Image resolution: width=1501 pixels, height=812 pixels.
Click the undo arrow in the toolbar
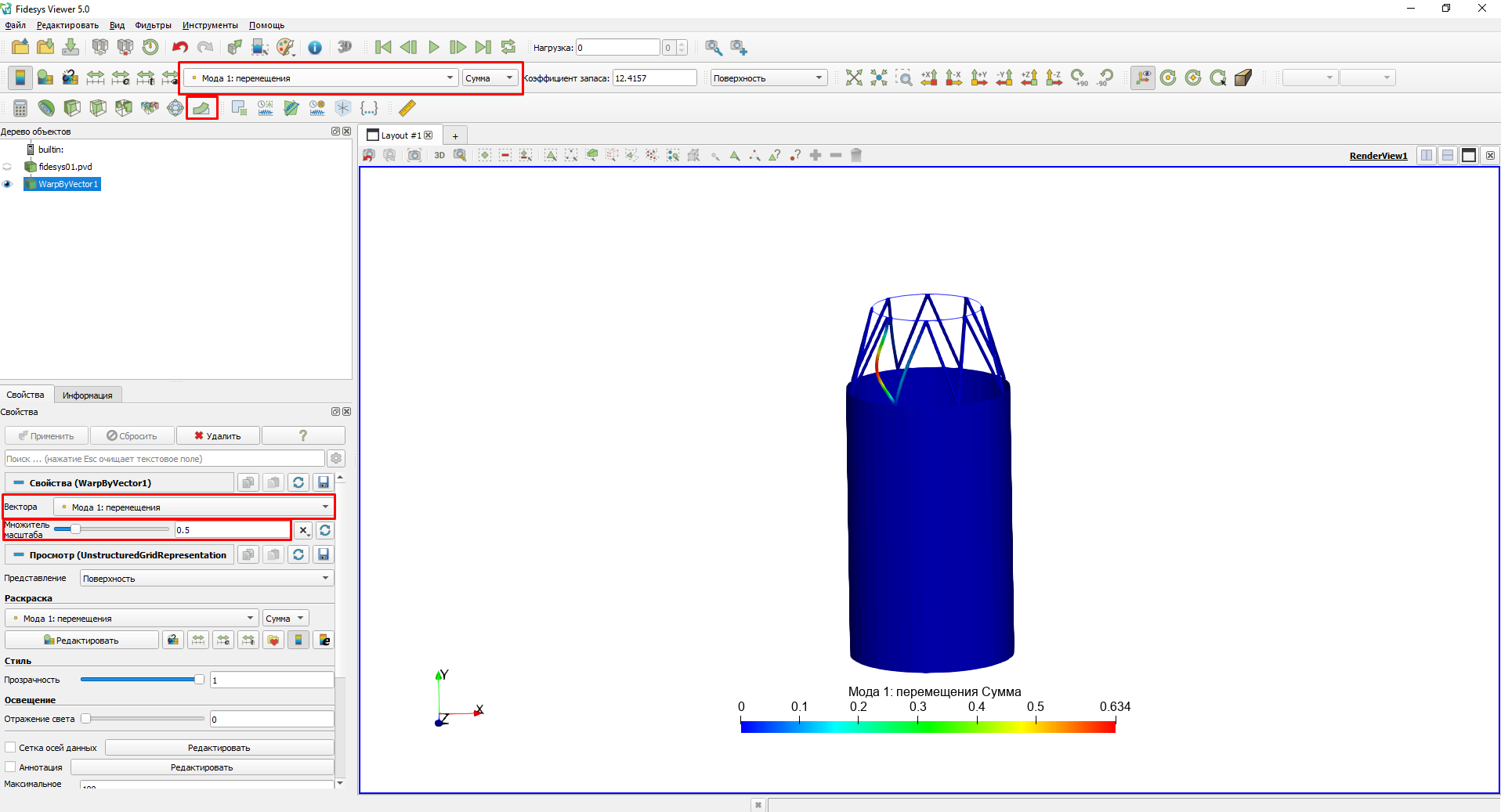click(x=180, y=47)
